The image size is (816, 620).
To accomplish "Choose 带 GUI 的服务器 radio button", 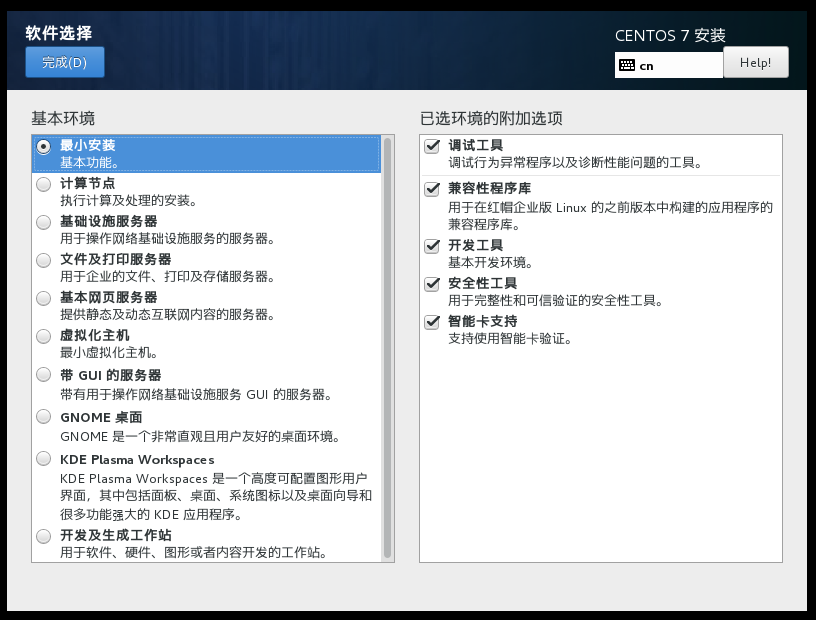I will click(x=44, y=374).
